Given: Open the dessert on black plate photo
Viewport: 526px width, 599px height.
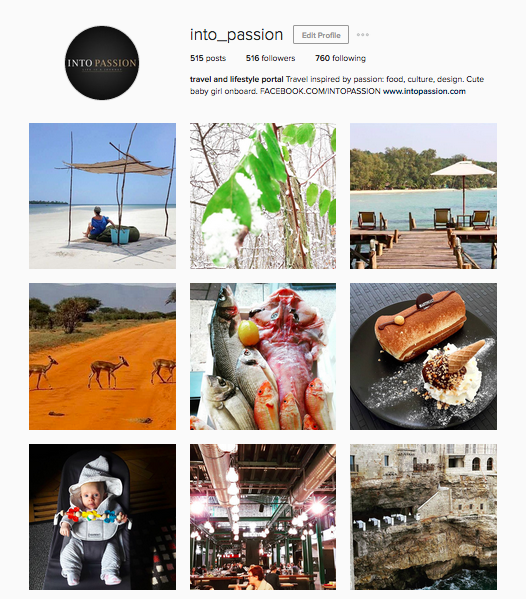Looking at the screenshot, I should [423, 356].
